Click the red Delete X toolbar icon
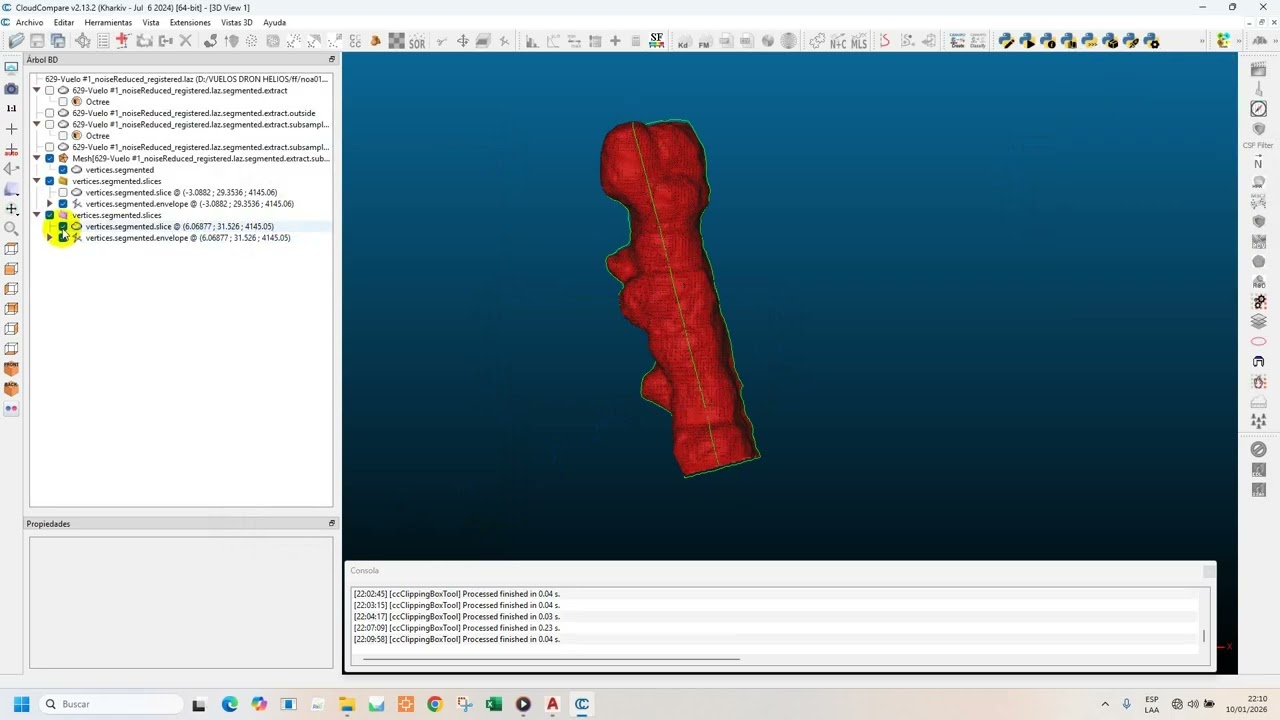 [x=186, y=41]
